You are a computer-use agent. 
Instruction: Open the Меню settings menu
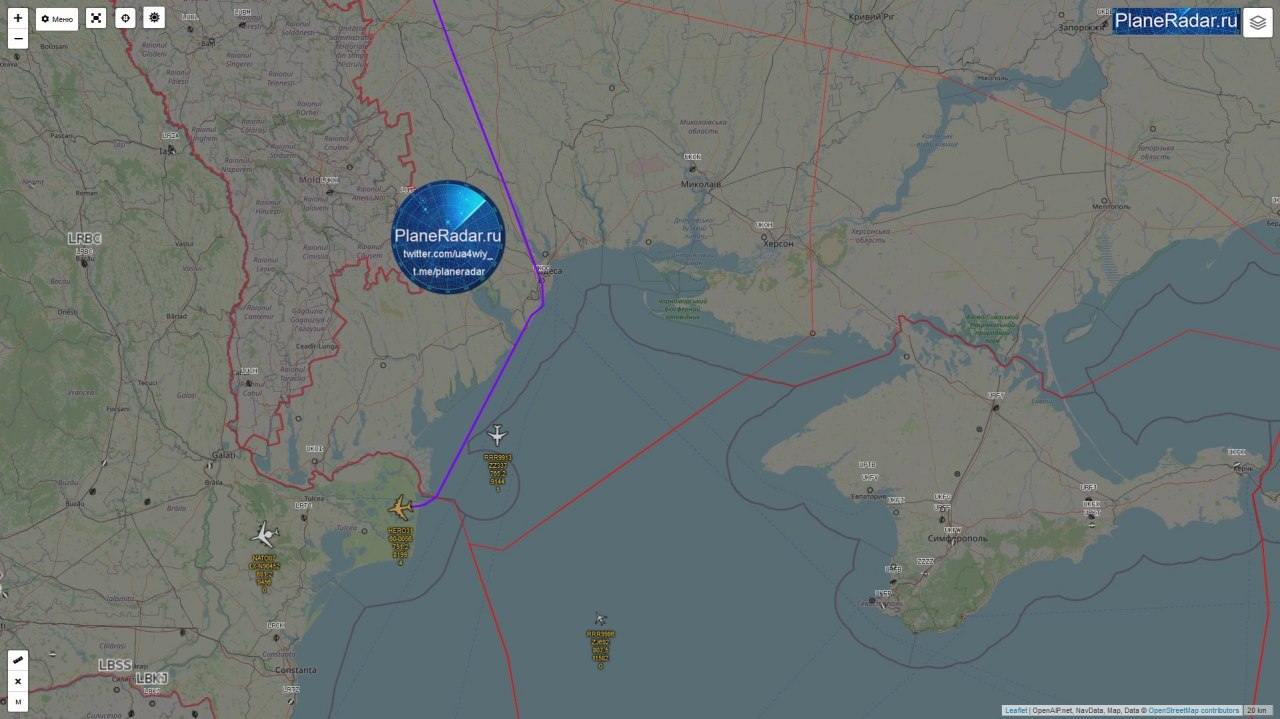click(57, 19)
